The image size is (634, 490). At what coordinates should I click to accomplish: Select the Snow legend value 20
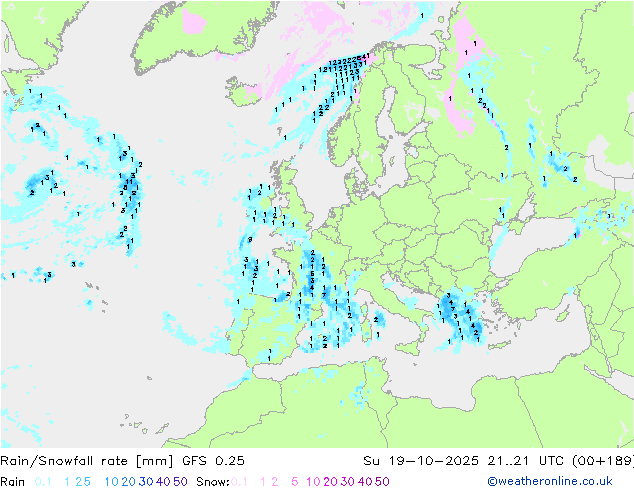(330, 482)
